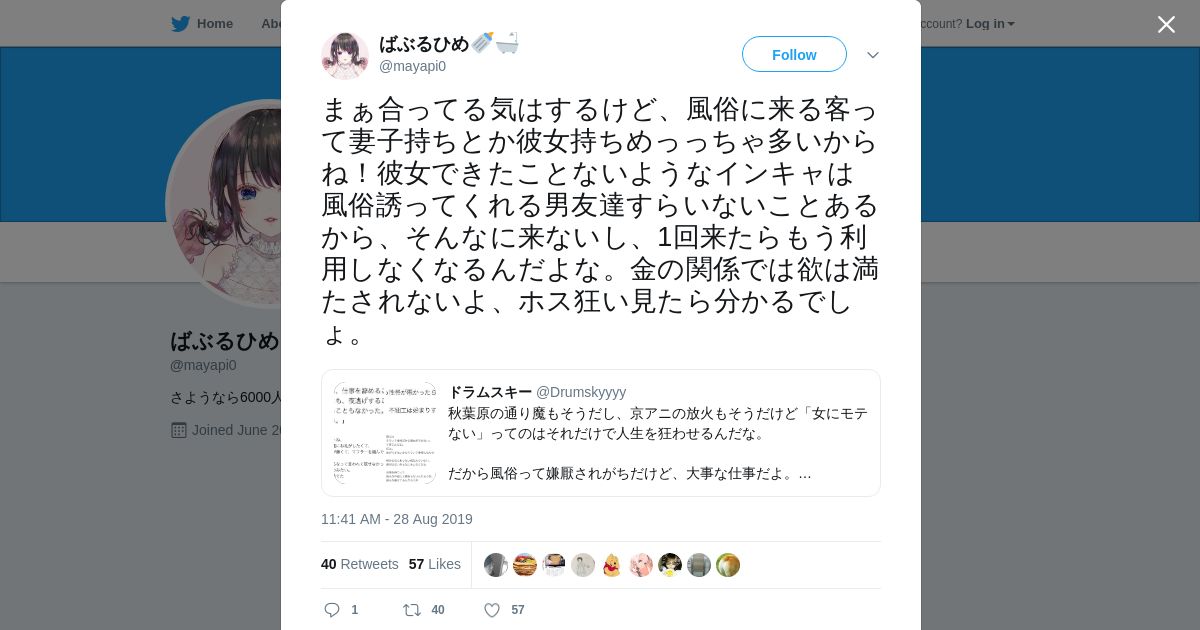Open the ばぶるひめ display name link
The height and width of the screenshot is (630, 1200).
point(424,44)
